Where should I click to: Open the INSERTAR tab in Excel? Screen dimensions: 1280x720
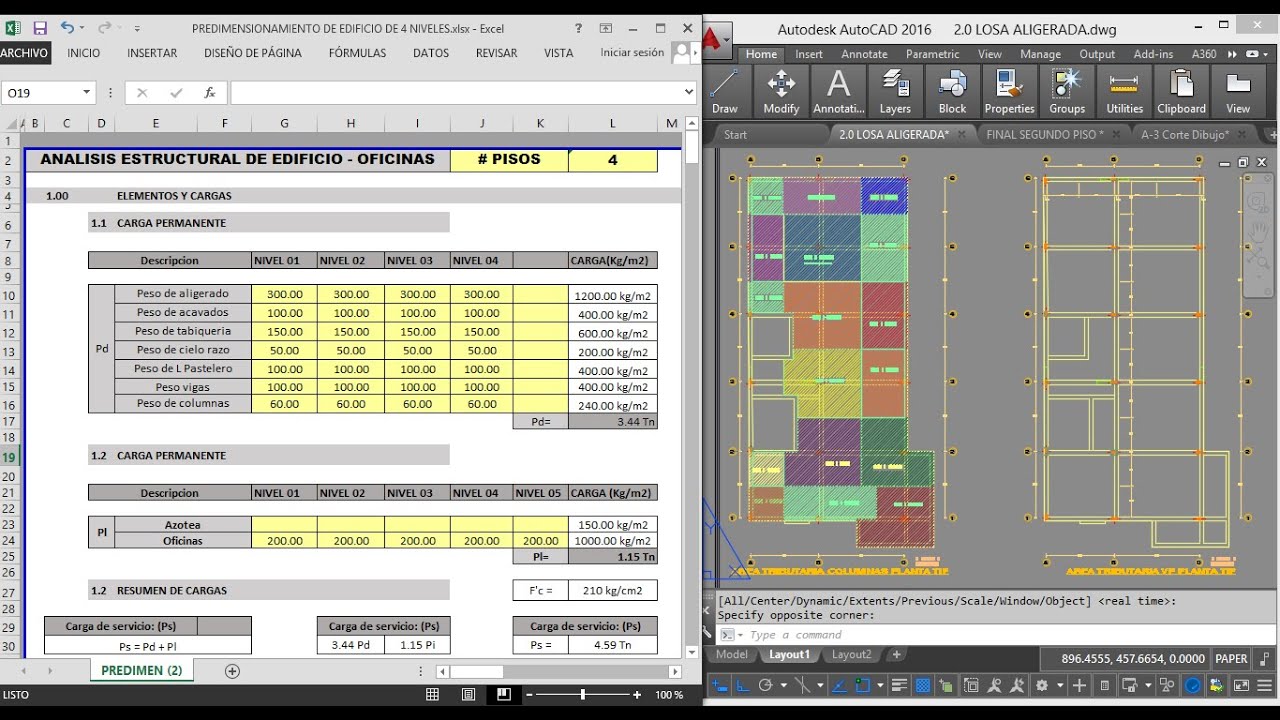pyautogui.click(x=152, y=53)
